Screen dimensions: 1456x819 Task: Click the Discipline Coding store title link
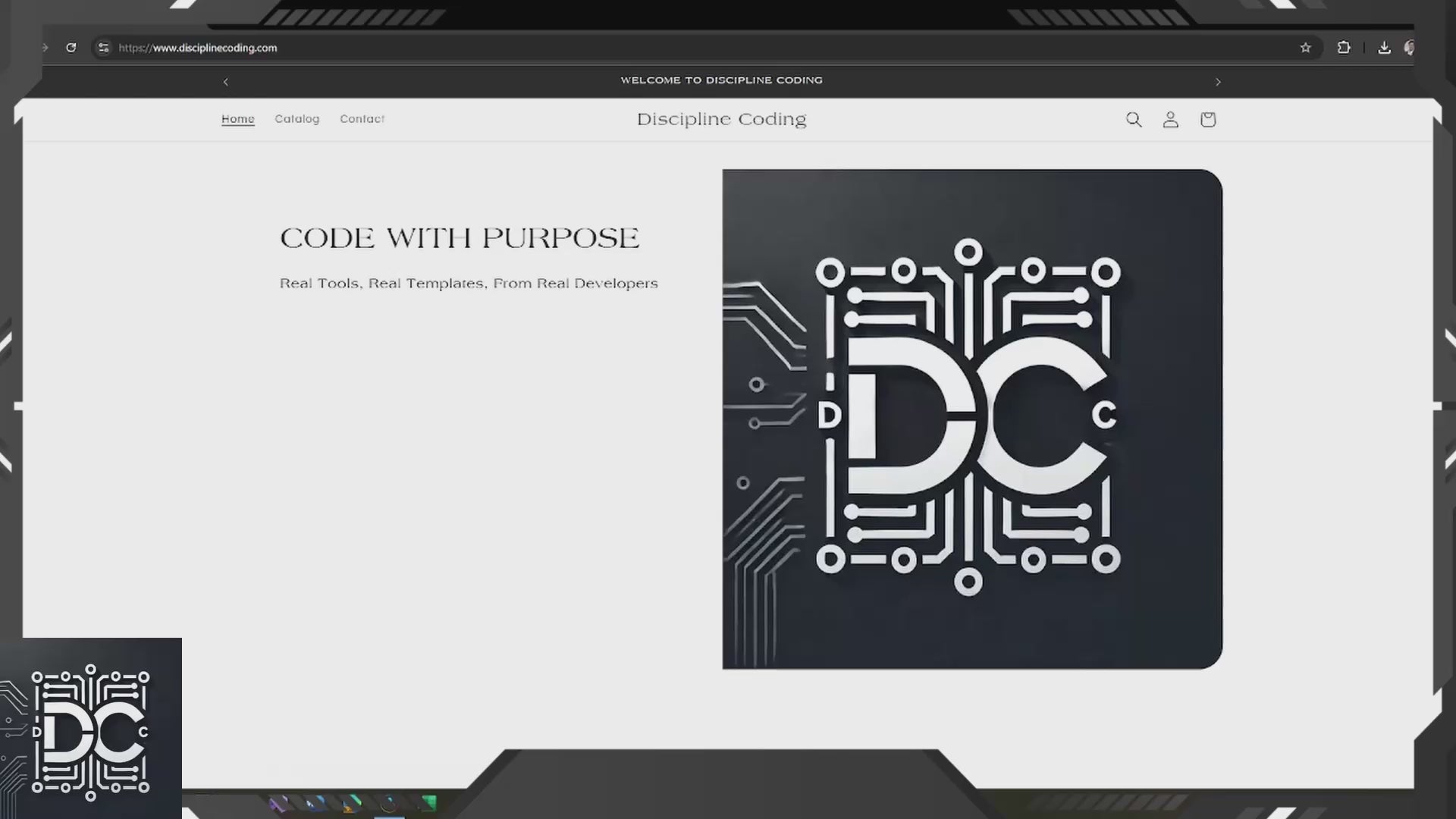[721, 120]
